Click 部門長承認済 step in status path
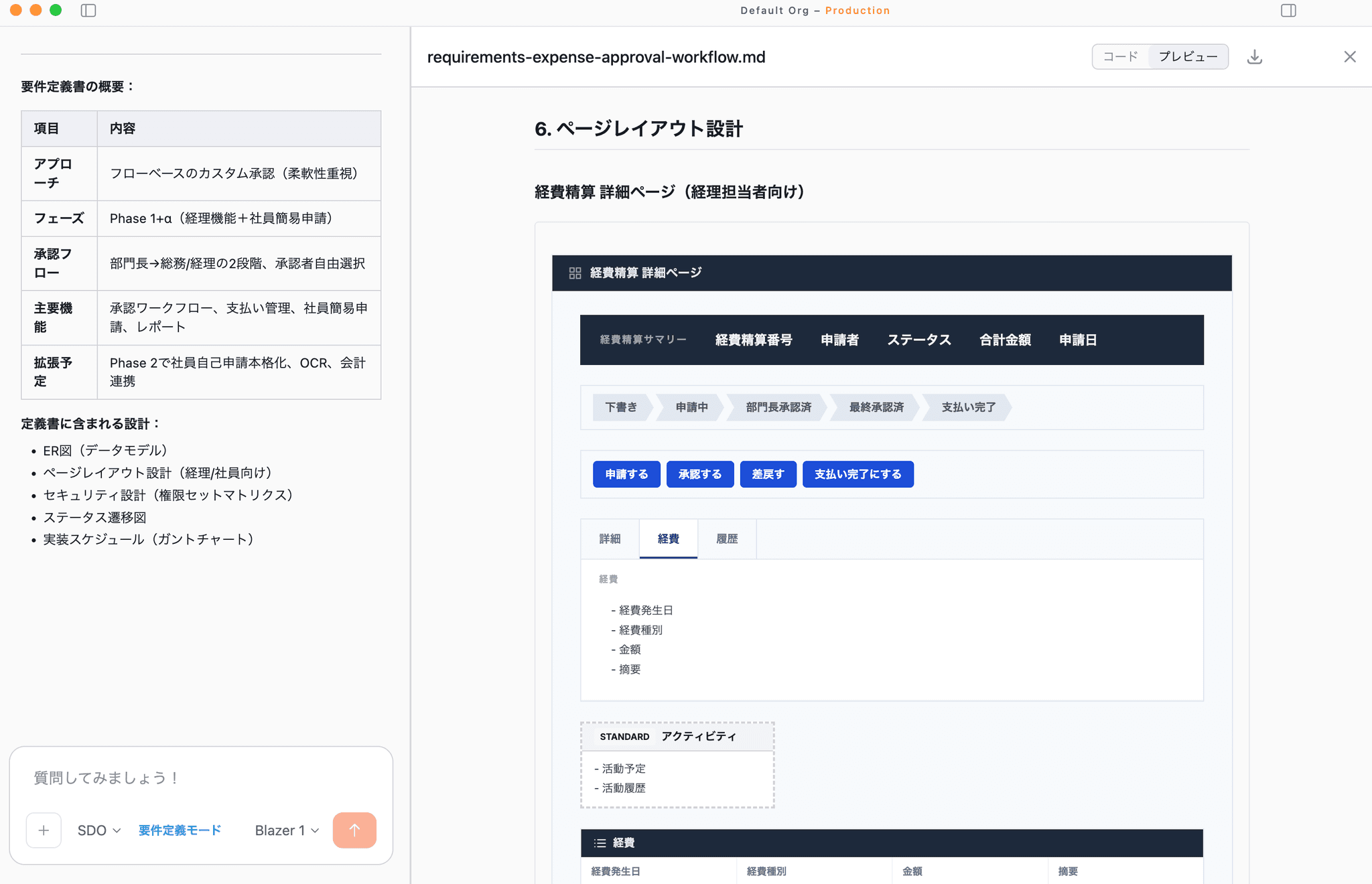 (x=778, y=407)
